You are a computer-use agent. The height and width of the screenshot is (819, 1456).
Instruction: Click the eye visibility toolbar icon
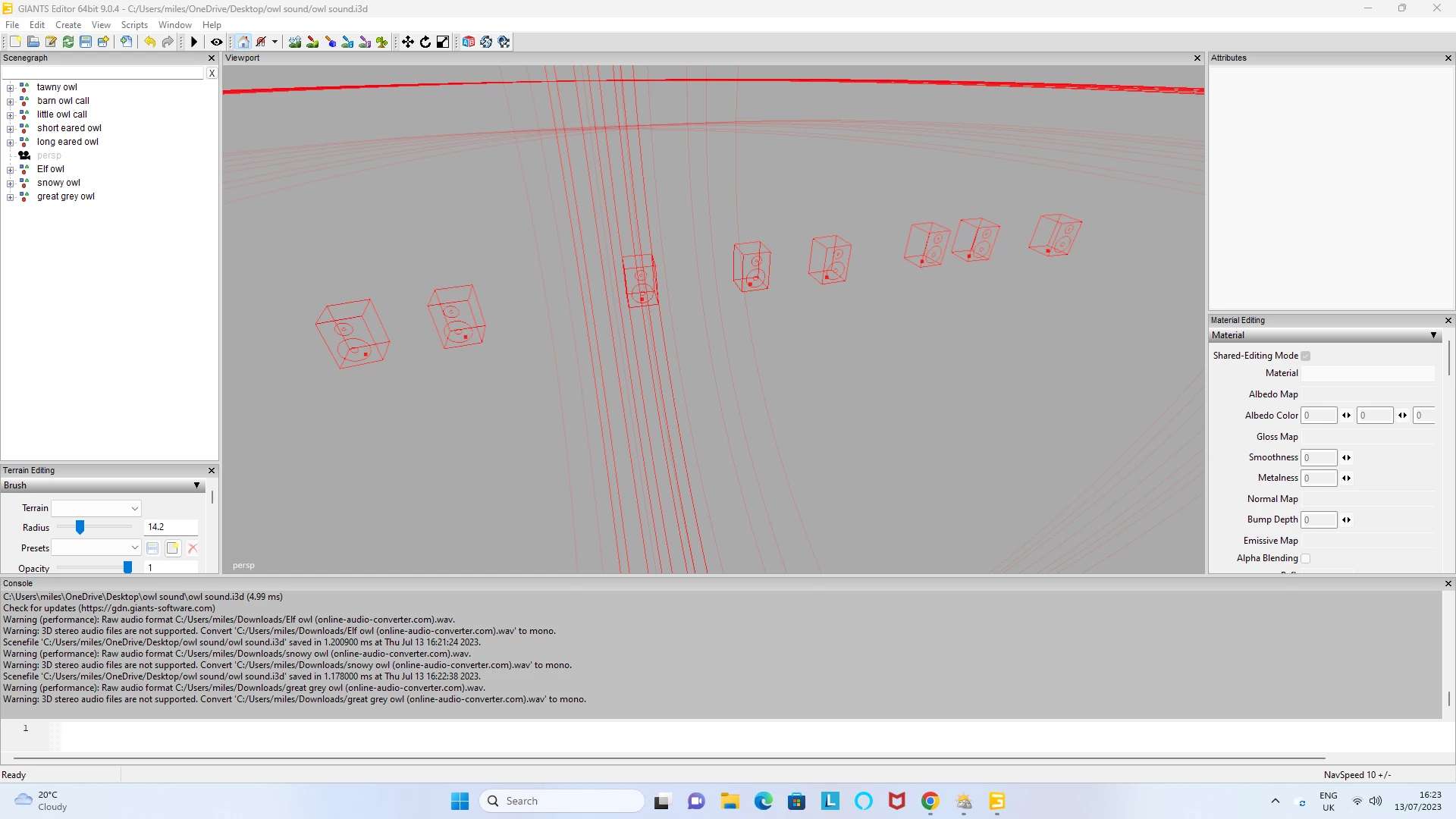[216, 42]
